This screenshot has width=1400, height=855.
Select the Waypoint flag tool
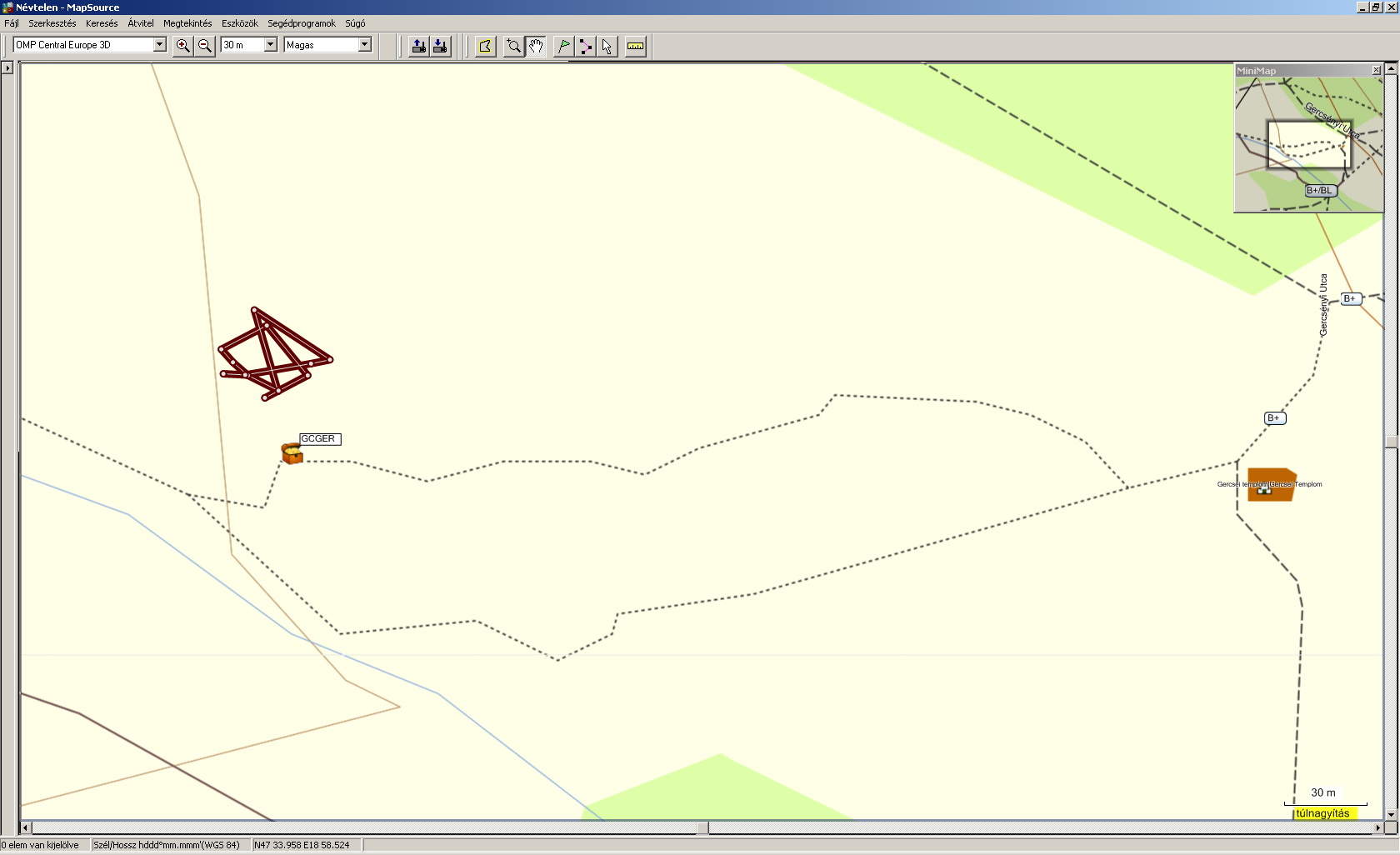click(x=563, y=46)
